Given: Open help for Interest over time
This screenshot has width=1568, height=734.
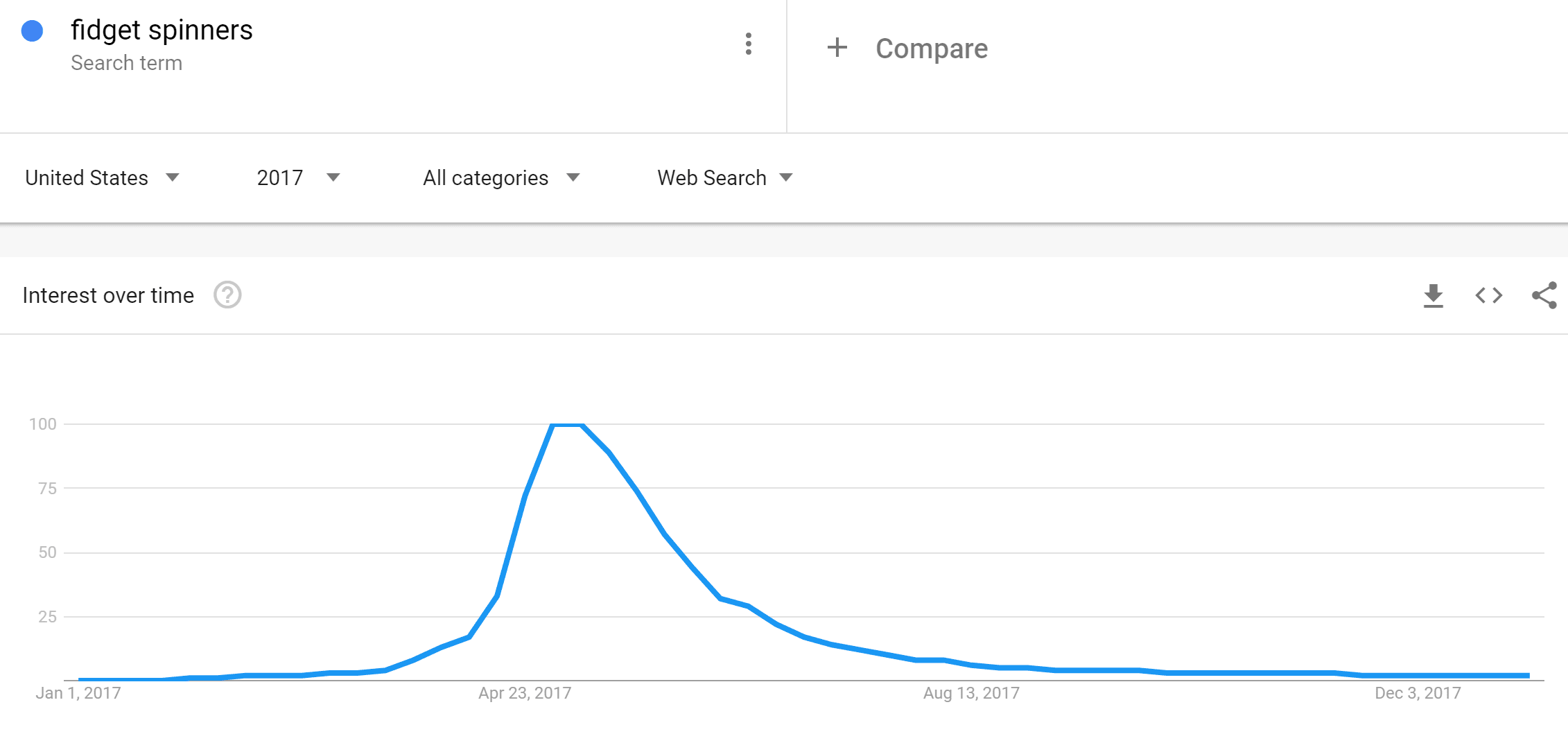Looking at the screenshot, I should 227,295.
